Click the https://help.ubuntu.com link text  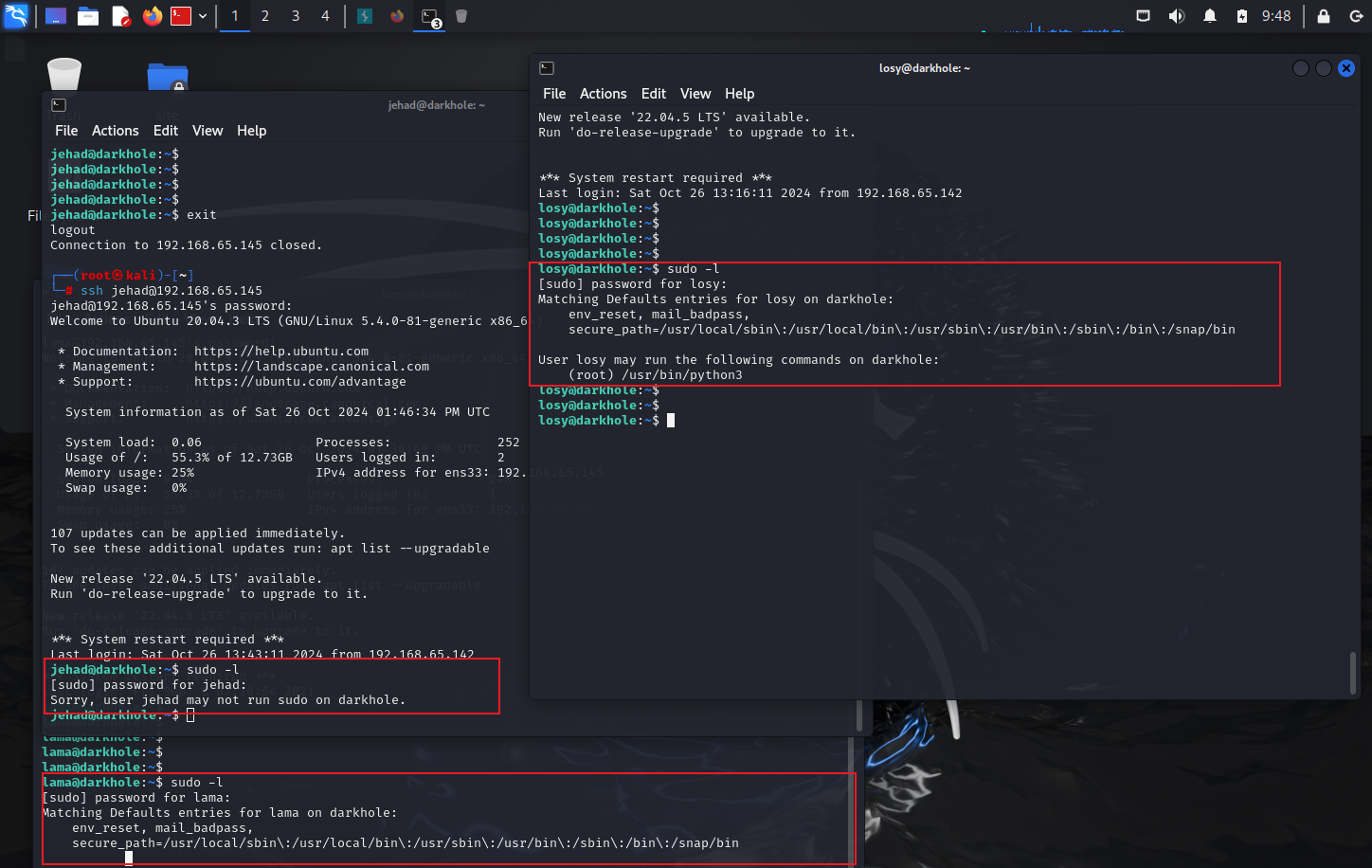tap(281, 352)
